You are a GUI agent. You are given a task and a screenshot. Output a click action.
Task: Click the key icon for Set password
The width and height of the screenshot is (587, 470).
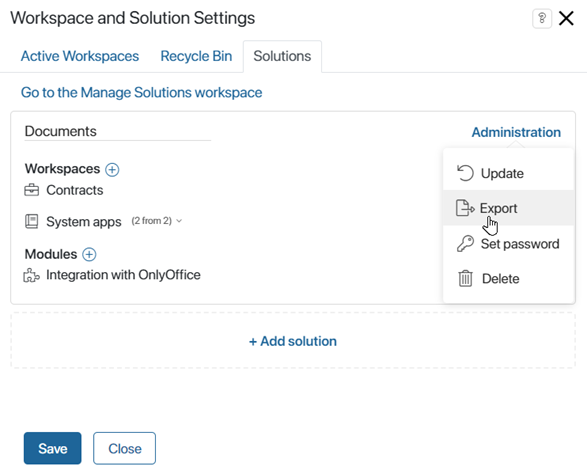(x=465, y=244)
